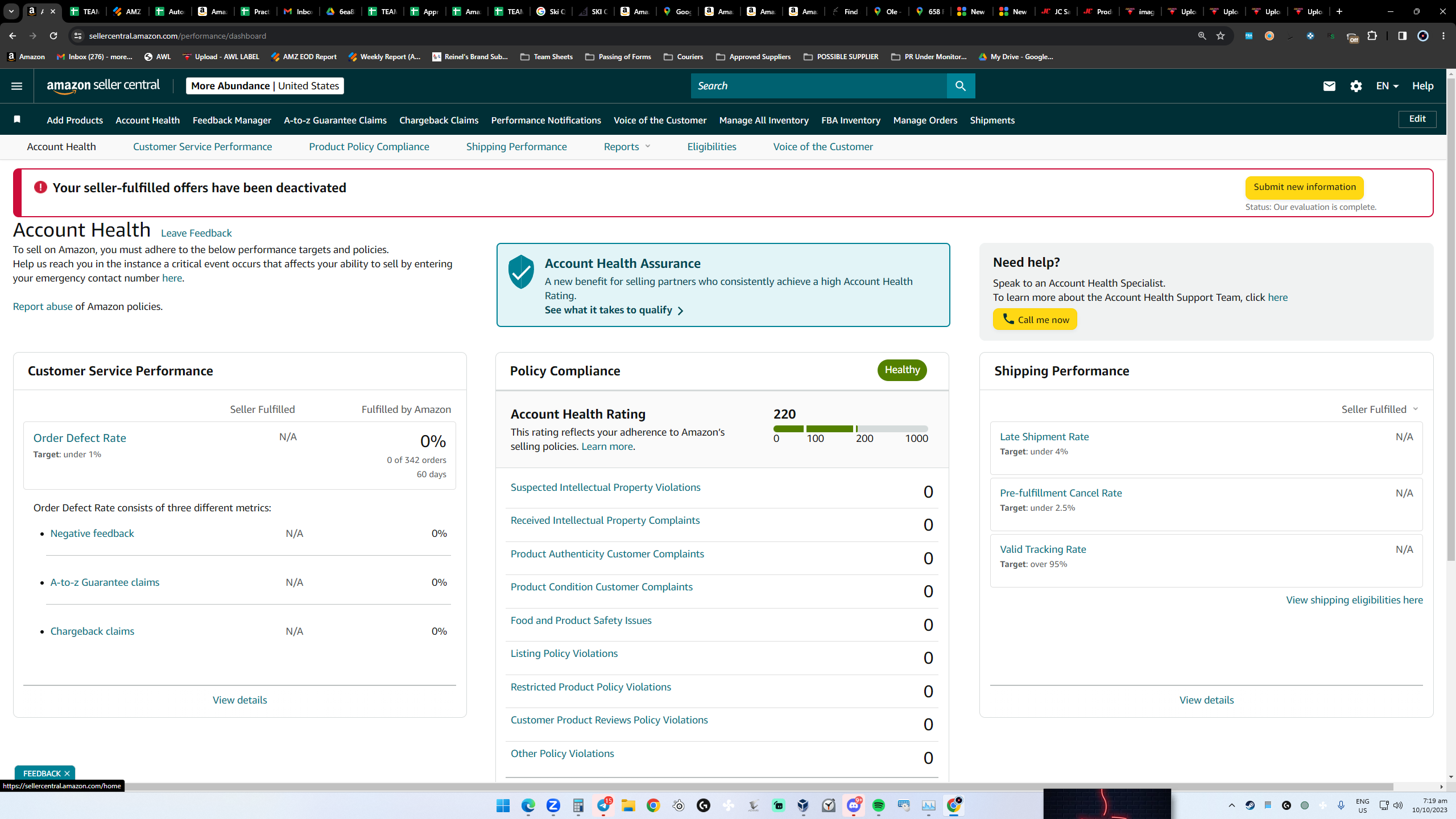Click the Leave Feedback link
1456x819 pixels.
[196, 233]
